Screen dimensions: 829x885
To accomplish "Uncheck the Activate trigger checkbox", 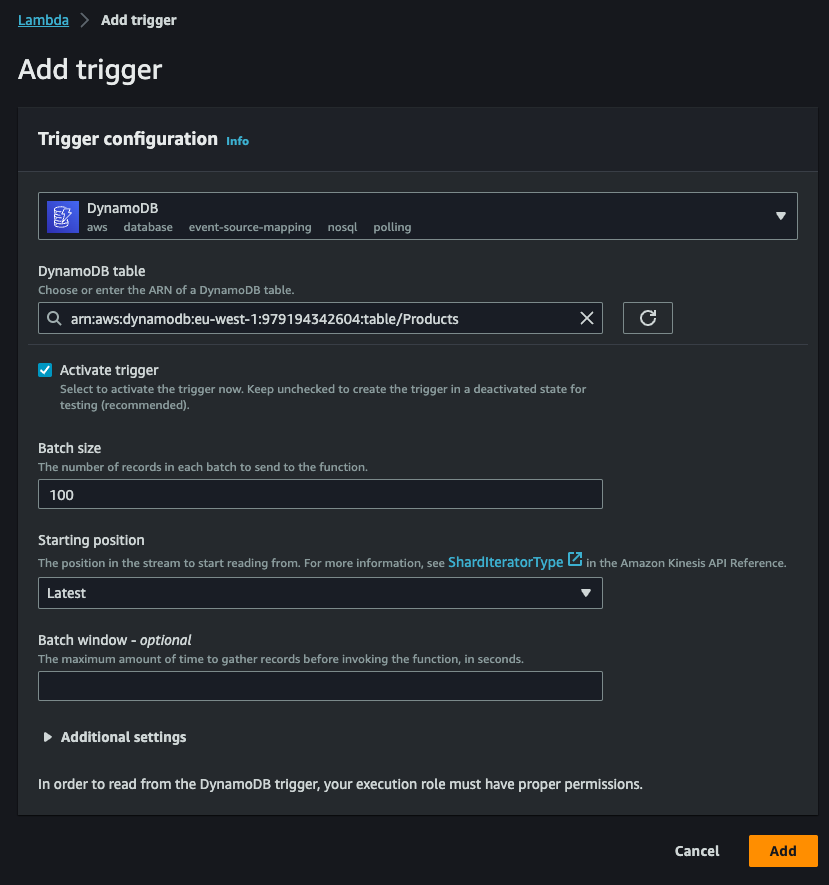I will tap(45, 370).
